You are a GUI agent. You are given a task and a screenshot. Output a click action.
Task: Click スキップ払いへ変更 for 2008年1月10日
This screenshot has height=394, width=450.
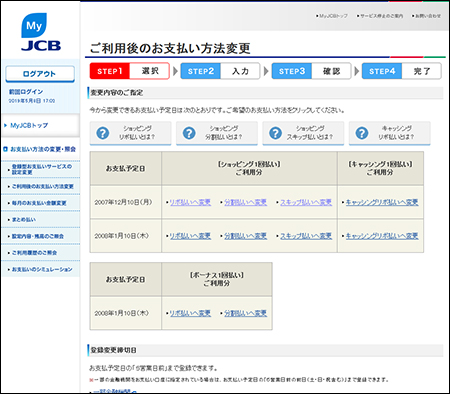coord(306,236)
